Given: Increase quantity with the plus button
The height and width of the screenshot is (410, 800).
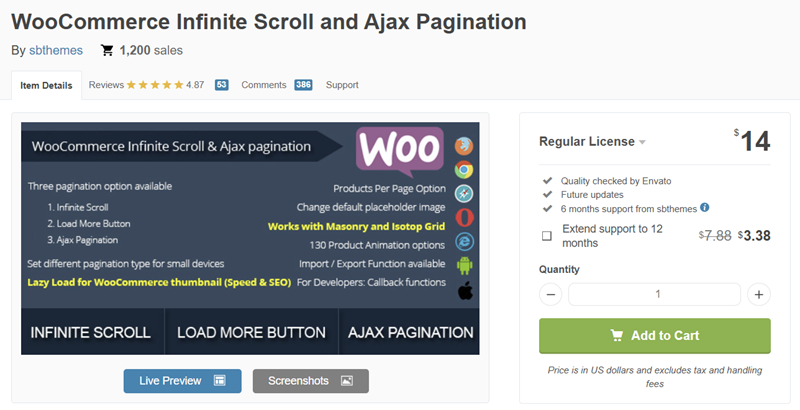Looking at the screenshot, I should point(759,294).
